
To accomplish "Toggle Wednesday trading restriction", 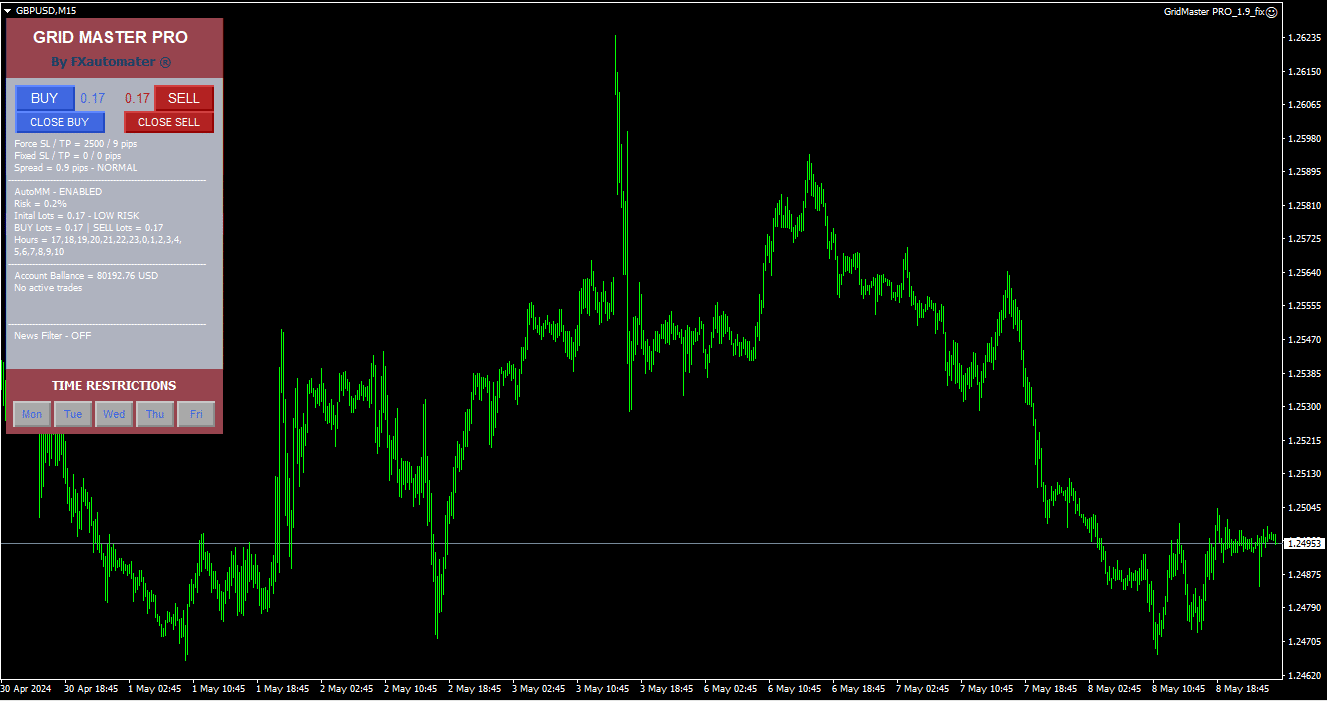I will pos(113,413).
